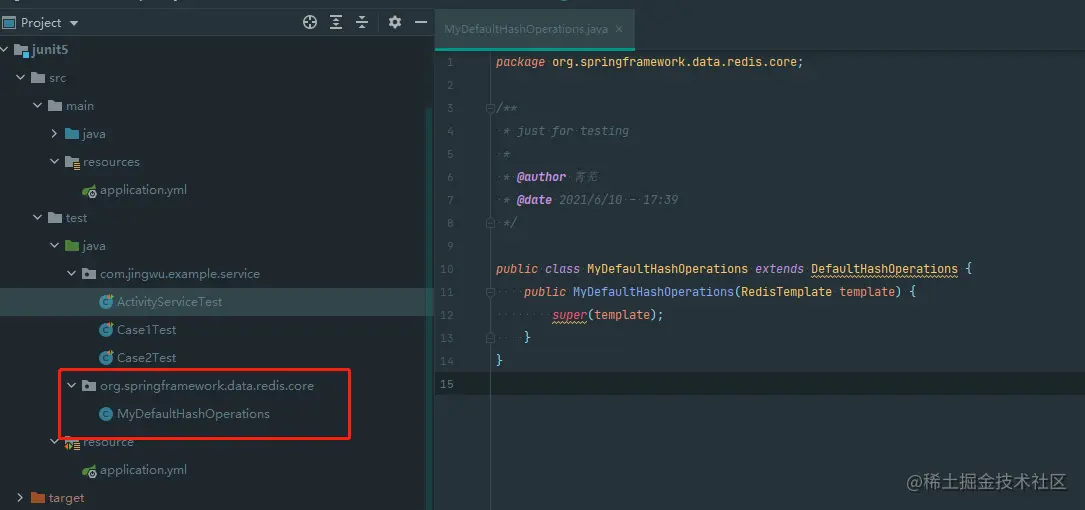Click the application.yml file icon under resources

[x=89, y=190]
